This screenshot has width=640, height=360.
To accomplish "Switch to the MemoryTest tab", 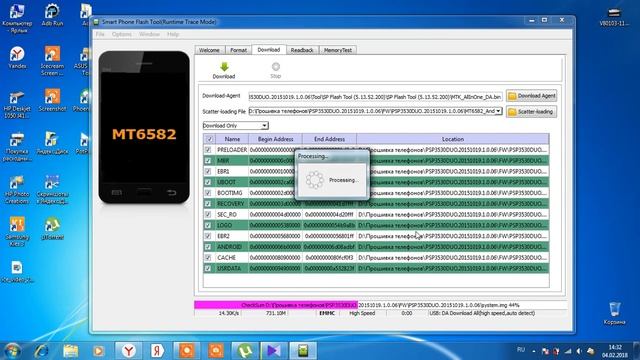I will pyautogui.click(x=338, y=50).
